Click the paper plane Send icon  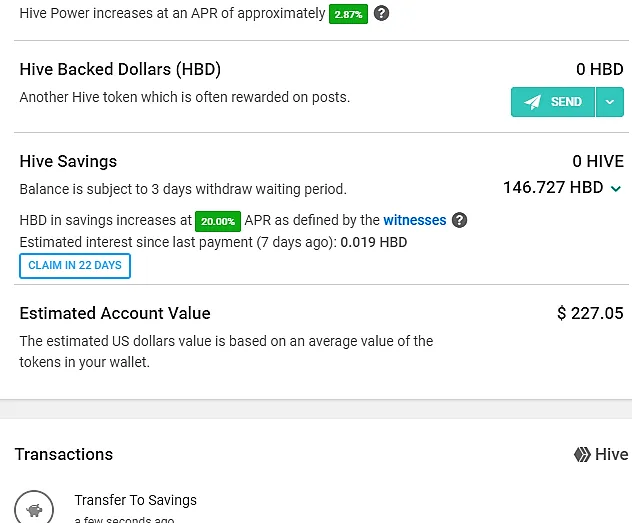pos(532,102)
